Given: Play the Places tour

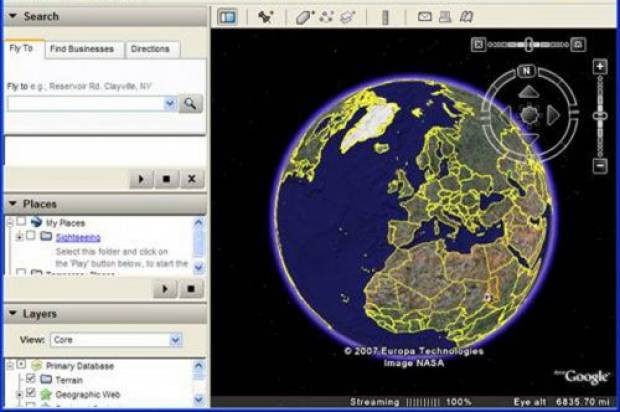Looking at the screenshot, I should [x=164, y=289].
